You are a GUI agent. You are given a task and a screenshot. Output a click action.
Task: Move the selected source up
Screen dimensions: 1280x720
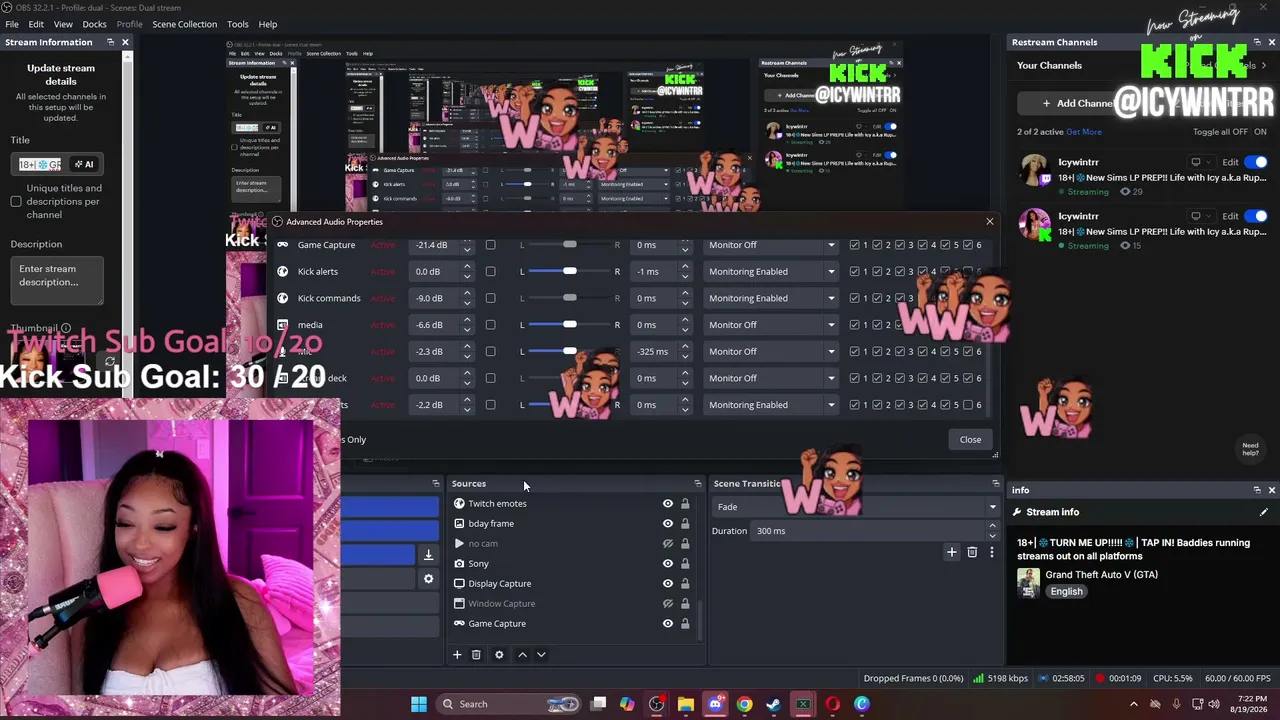click(x=522, y=655)
